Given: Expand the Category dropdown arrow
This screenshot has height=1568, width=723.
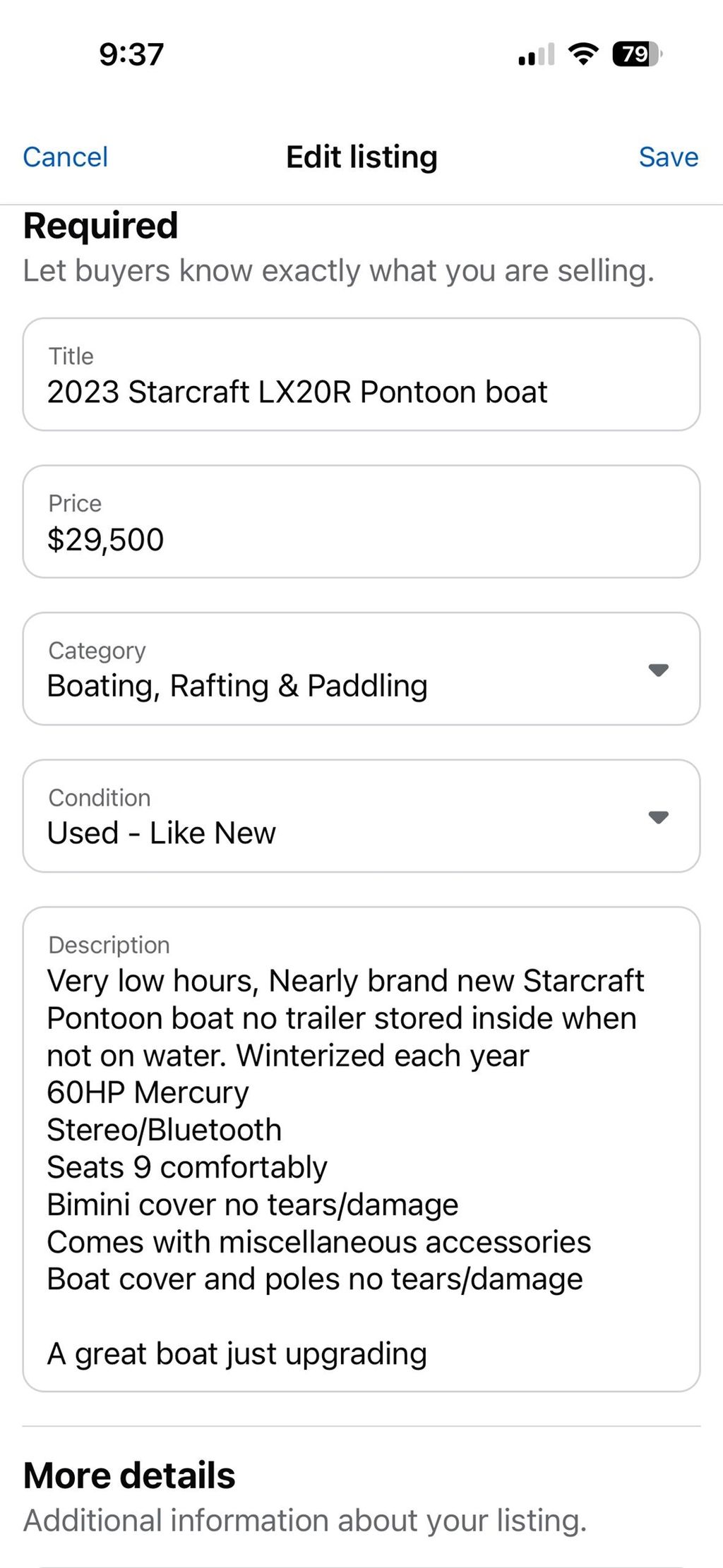Looking at the screenshot, I should pyautogui.click(x=658, y=670).
